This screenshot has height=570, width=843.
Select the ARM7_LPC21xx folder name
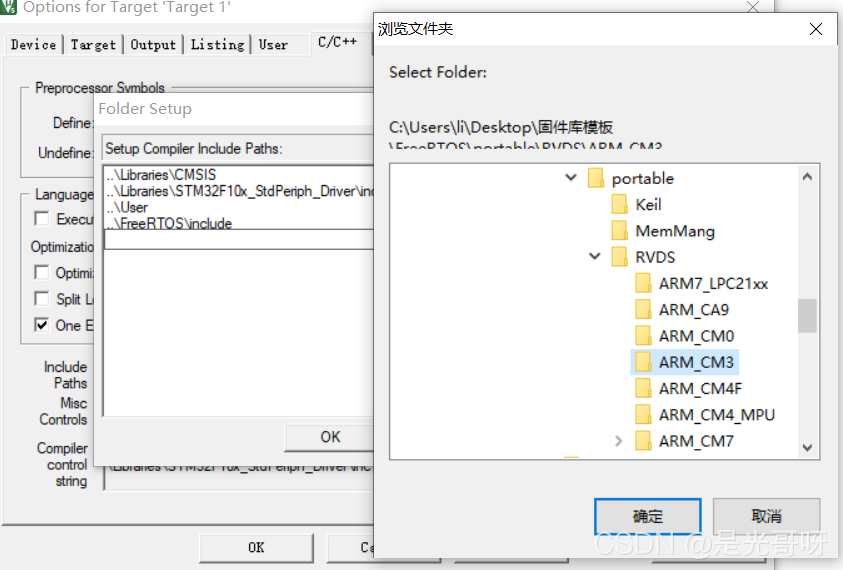tap(713, 284)
